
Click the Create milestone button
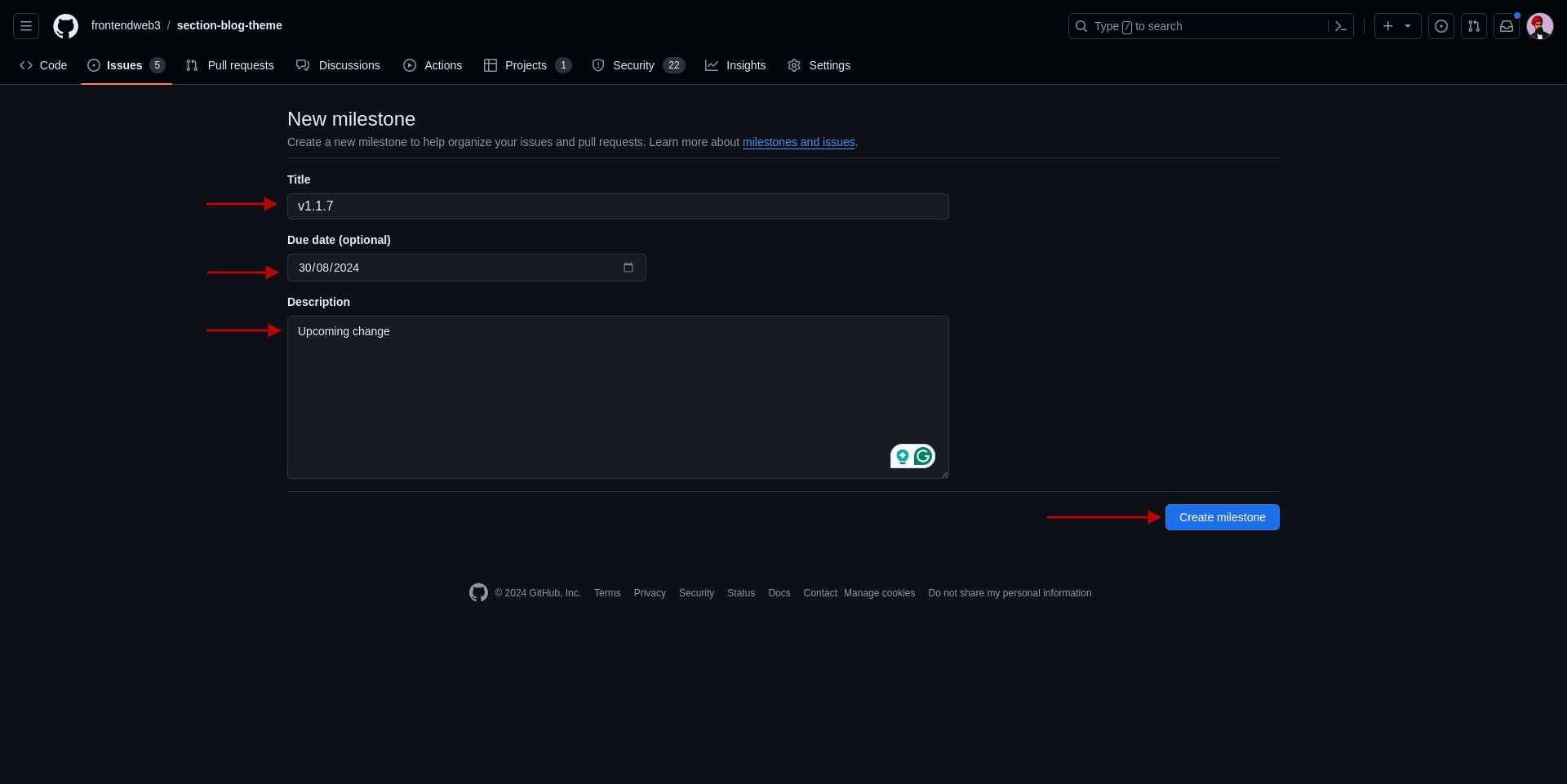pyautogui.click(x=1222, y=517)
